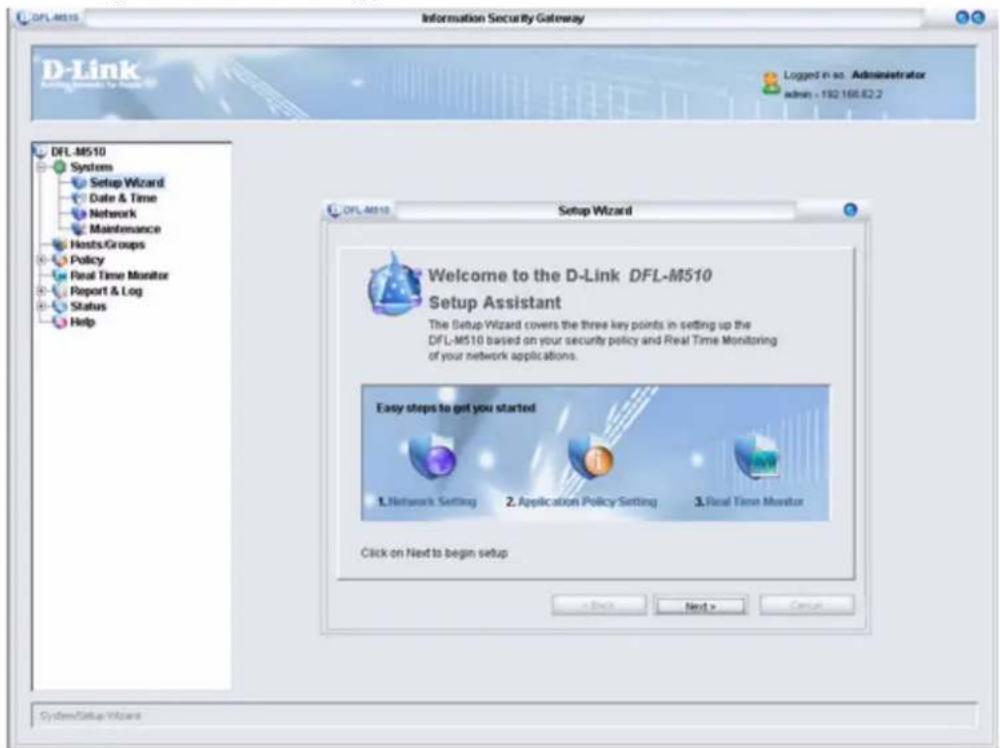This screenshot has height=748, width=1000.
Task: Select the Hosts/Groups tree label
Action: click(107, 245)
